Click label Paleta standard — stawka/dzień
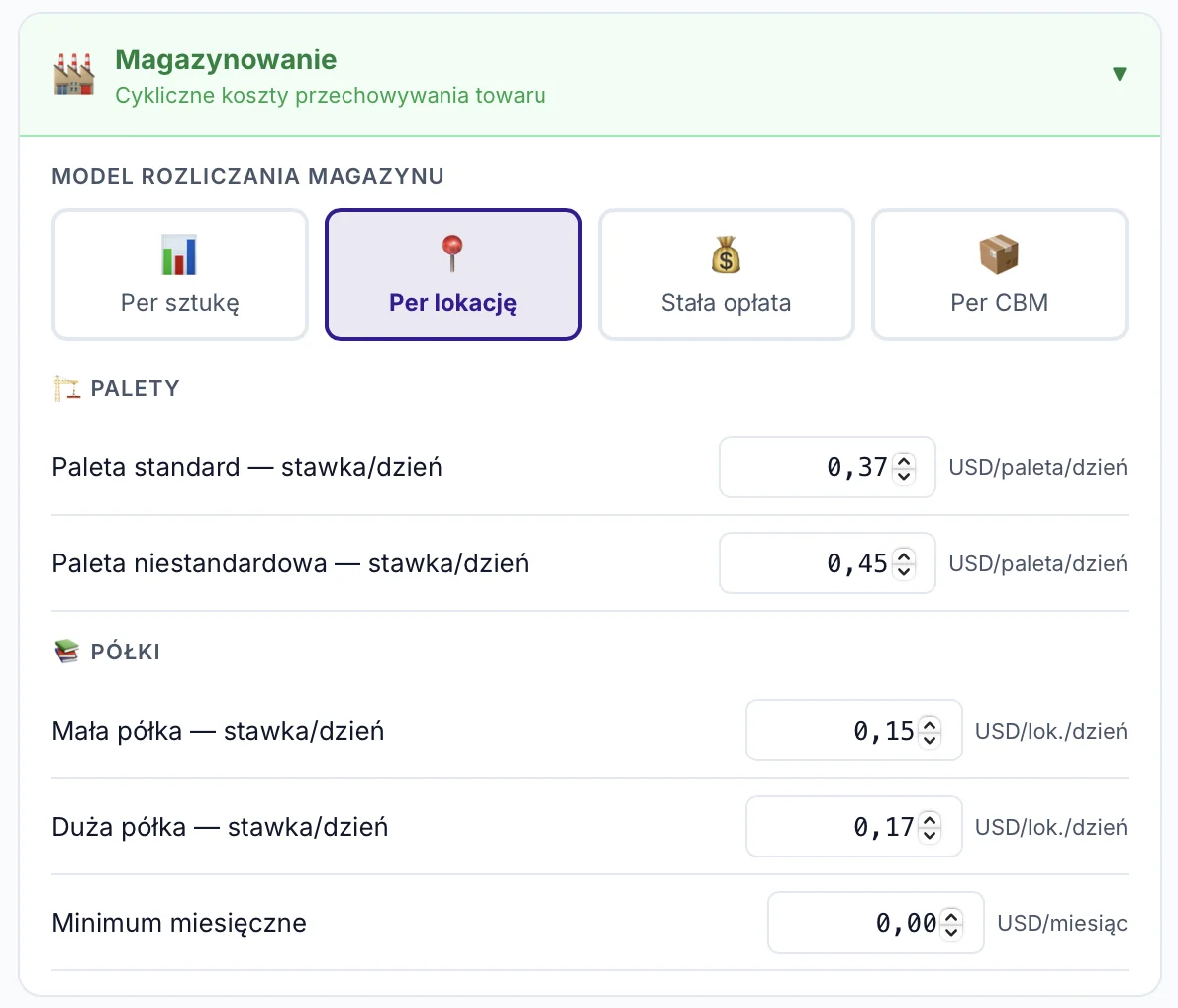 (x=247, y=467)
